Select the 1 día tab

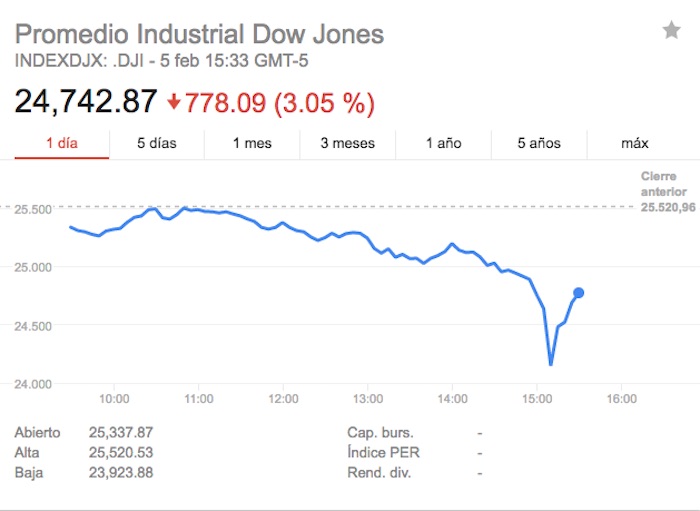62,143
